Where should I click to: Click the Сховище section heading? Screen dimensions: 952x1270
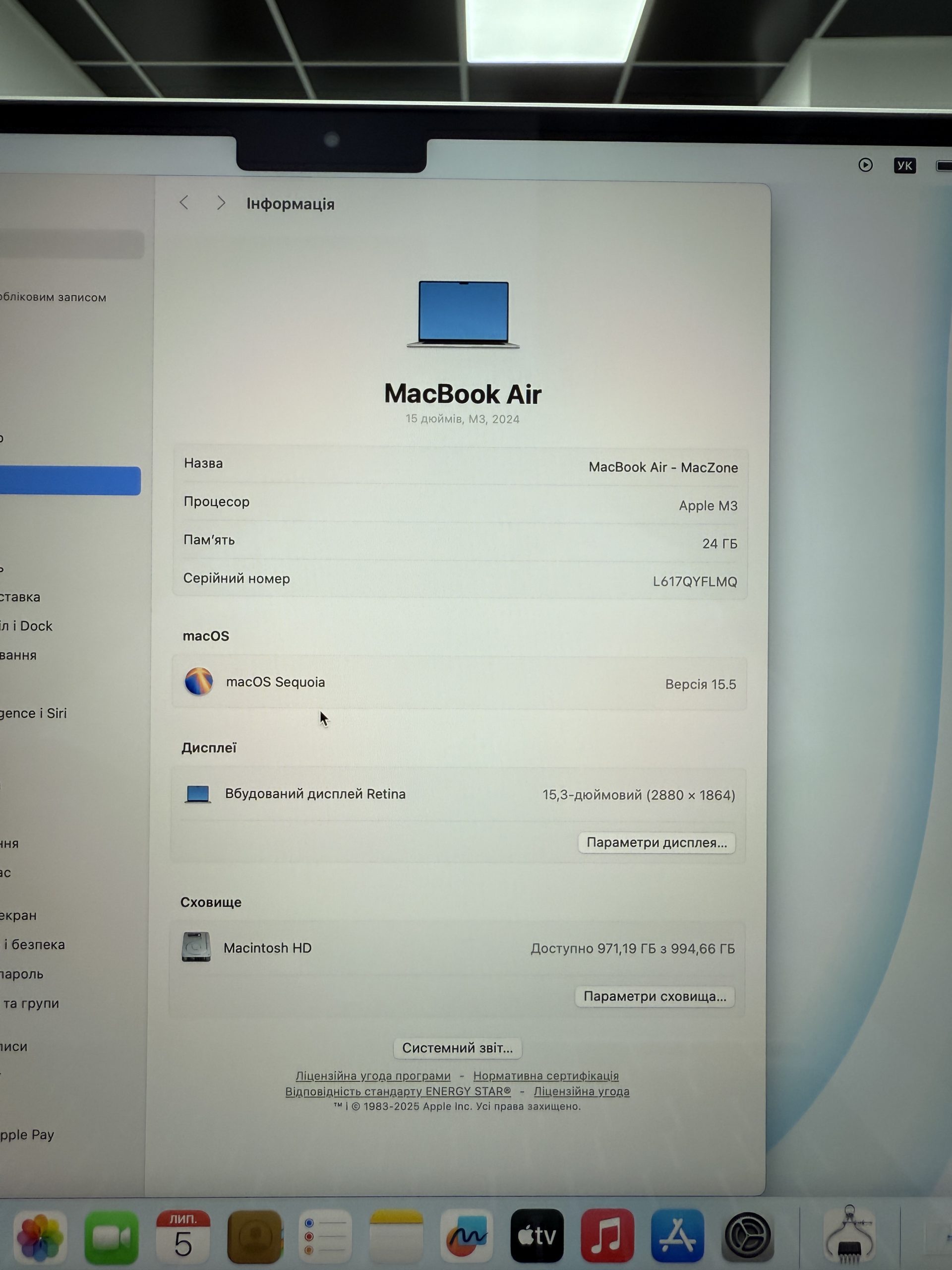(x=211, y=902)
